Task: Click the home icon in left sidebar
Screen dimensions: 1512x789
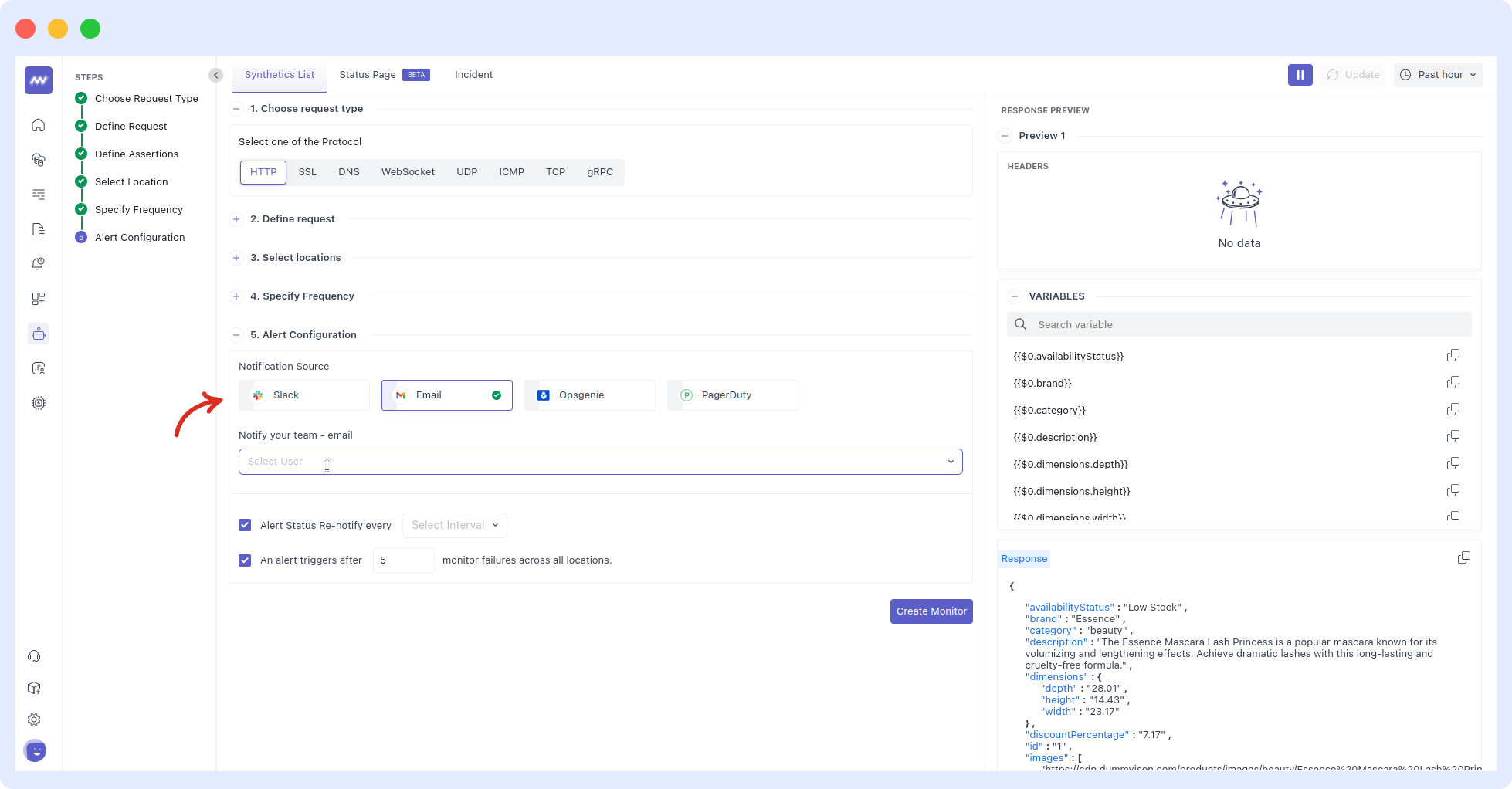Action: [39, 125]
